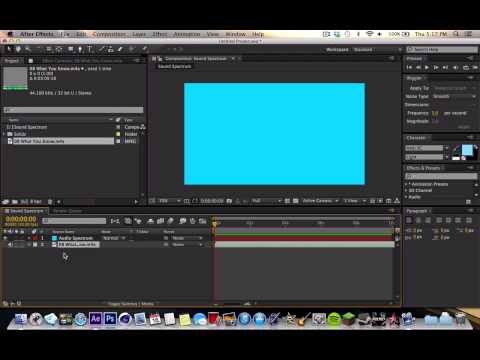Click Project panel search field
The image size is (480, 360).
tap(74, 110)
